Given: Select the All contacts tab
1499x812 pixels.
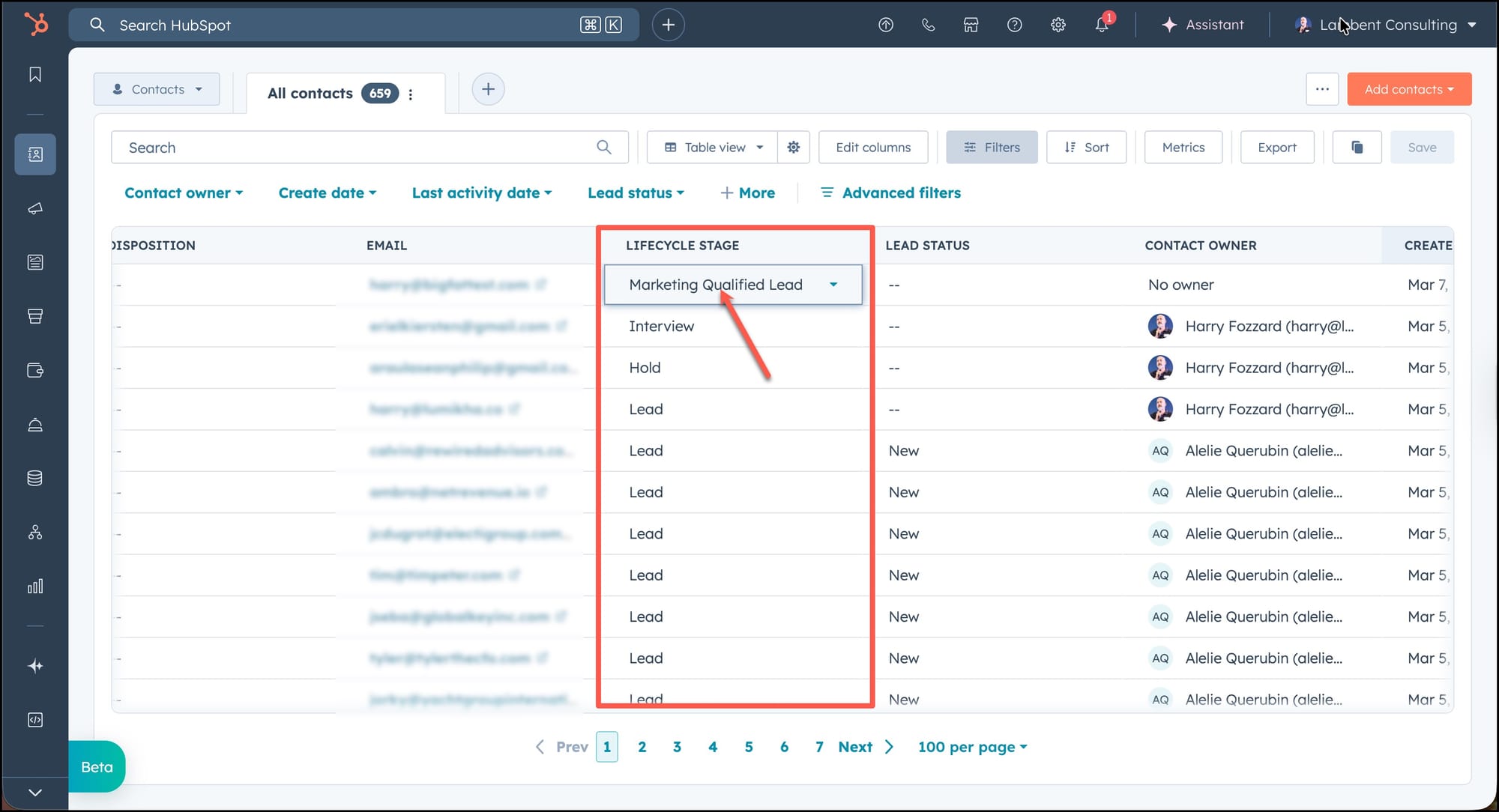Looking at the screenshot, I should (310, 94).
